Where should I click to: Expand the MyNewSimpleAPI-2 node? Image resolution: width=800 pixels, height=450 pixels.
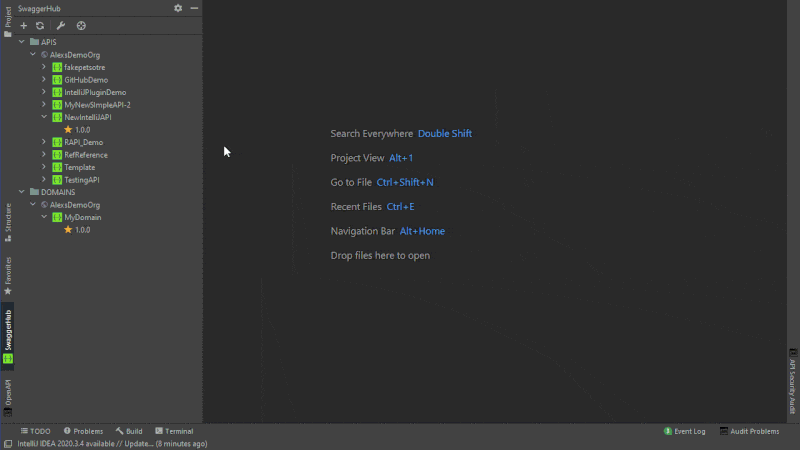[44, 105]
